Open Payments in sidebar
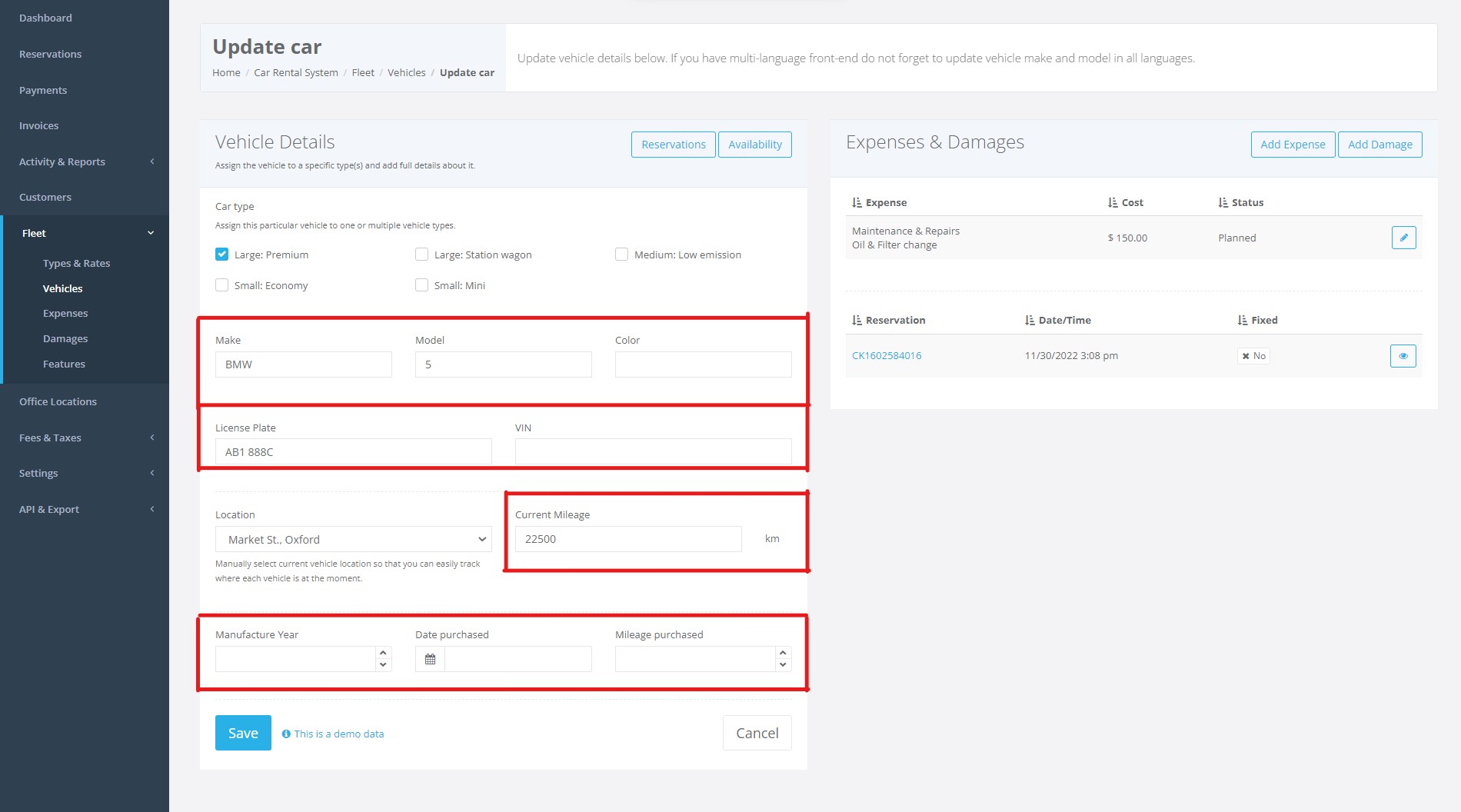Screen dimensions: 1461x812 point(43,90)
